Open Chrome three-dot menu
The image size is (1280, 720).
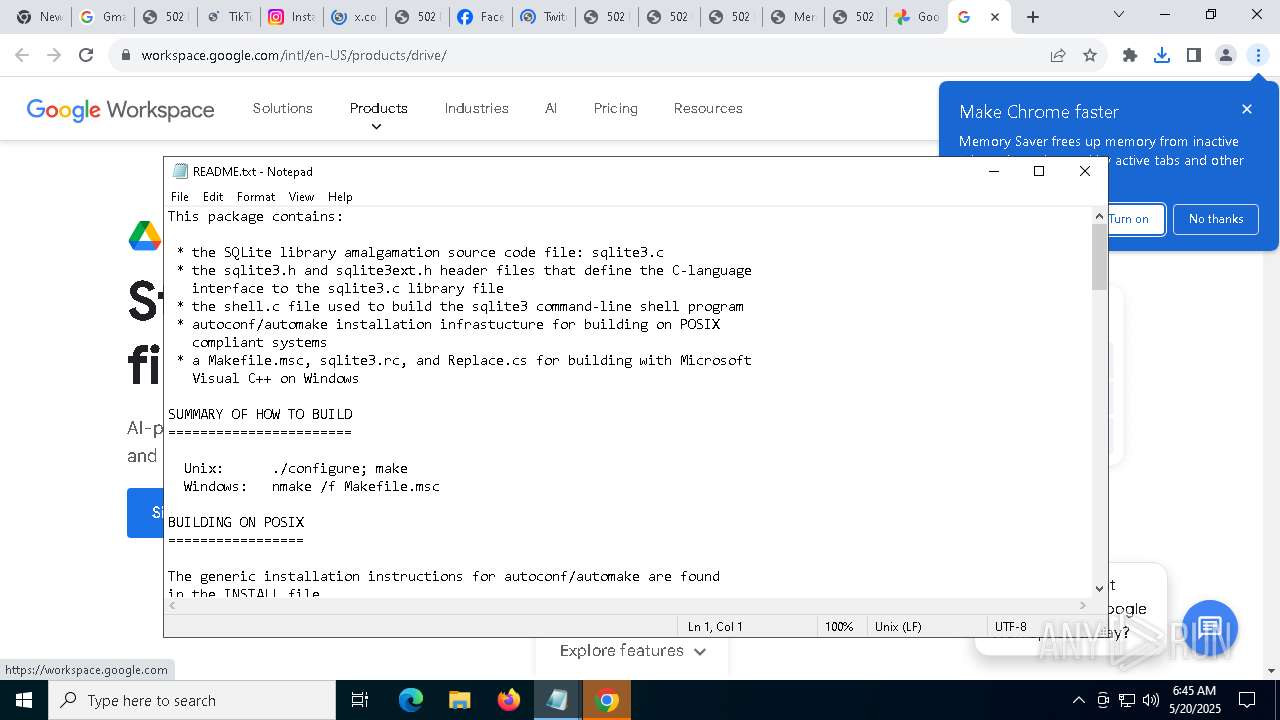click(x=1258, y=55)
